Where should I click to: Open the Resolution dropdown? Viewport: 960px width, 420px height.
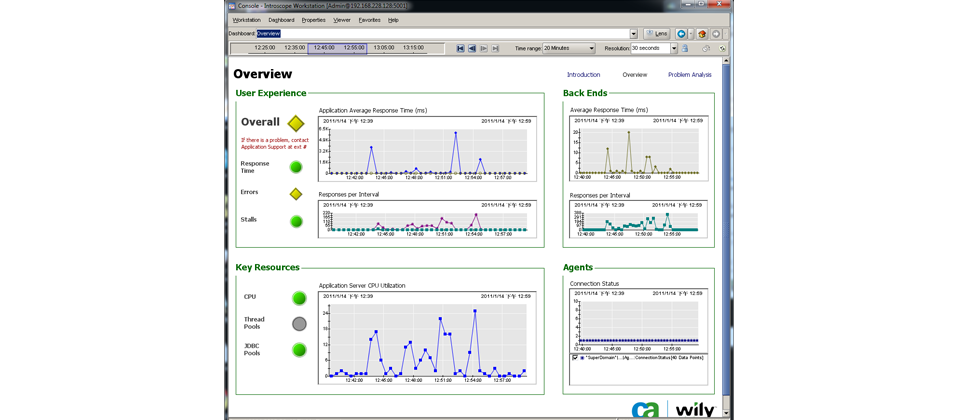point(673,48)
